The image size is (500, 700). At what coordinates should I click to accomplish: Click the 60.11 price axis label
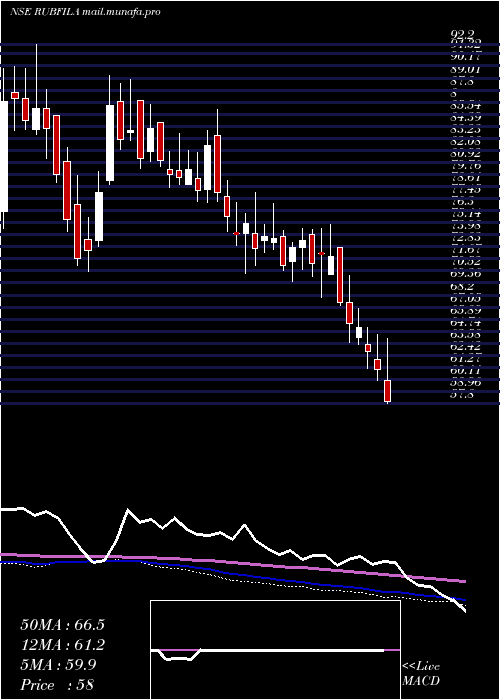point(465,370)
